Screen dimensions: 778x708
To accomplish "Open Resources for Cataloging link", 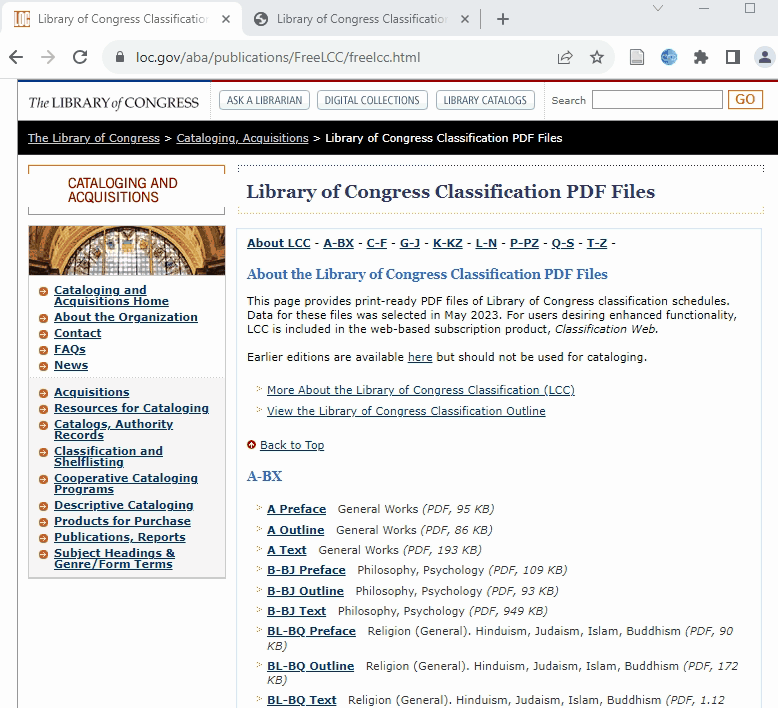I will 131,408.
